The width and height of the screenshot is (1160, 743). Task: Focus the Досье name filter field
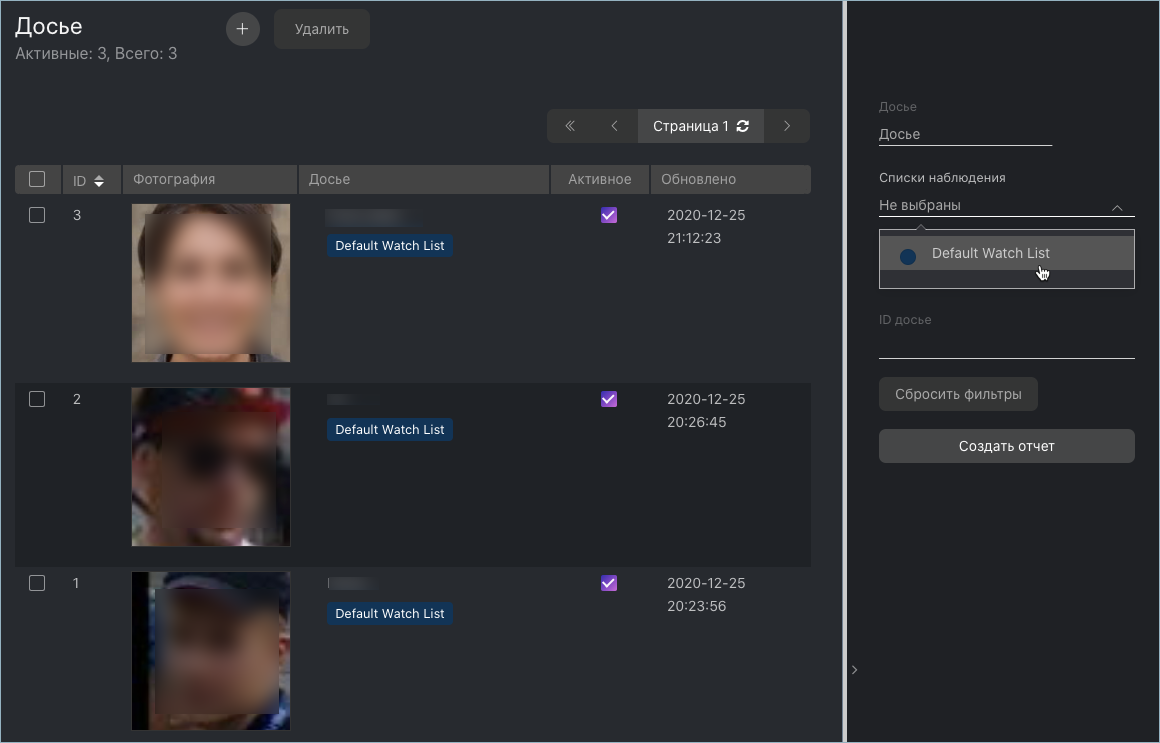965,134
